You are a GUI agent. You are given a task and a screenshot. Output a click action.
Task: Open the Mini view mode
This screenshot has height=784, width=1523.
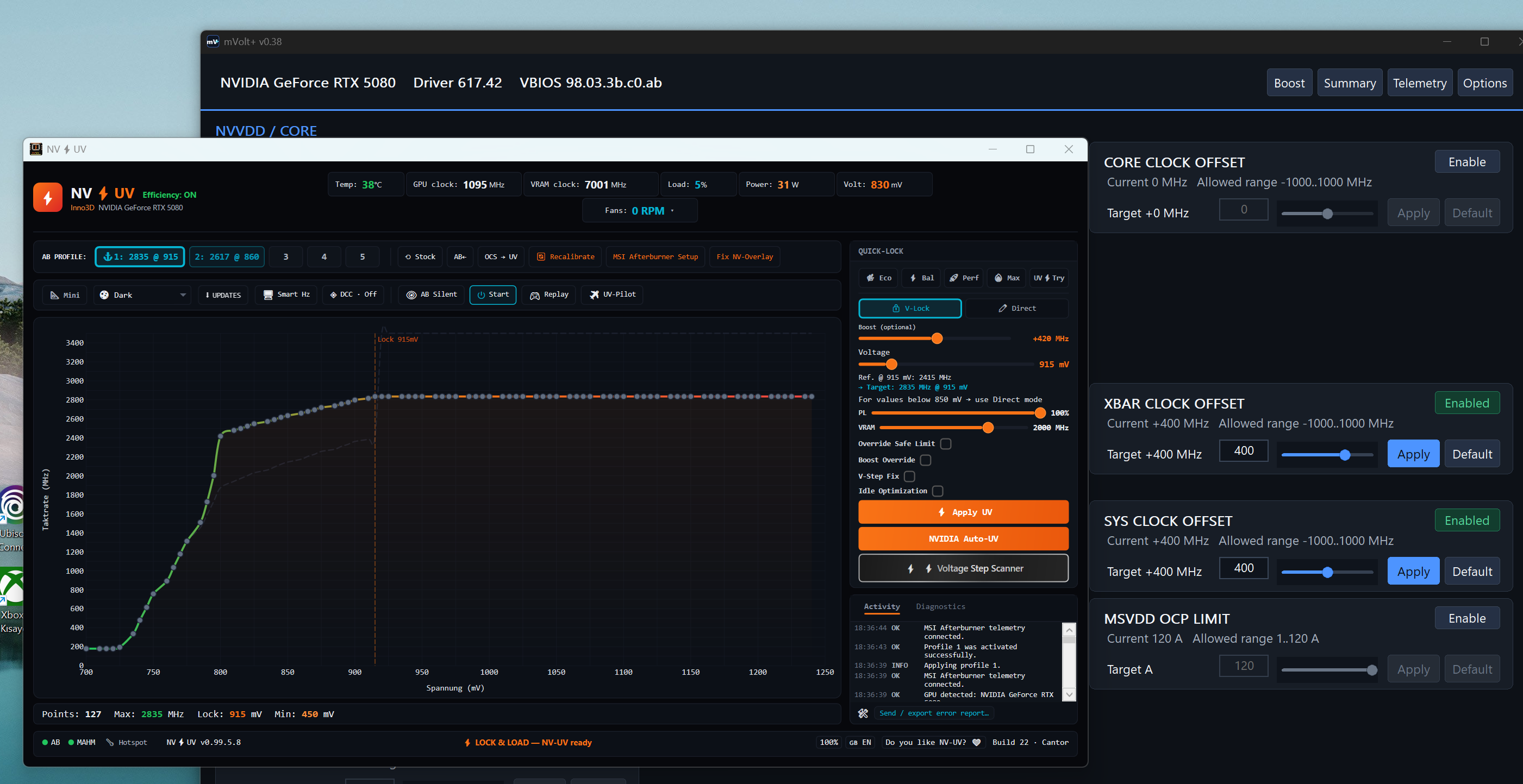(65, 295)
